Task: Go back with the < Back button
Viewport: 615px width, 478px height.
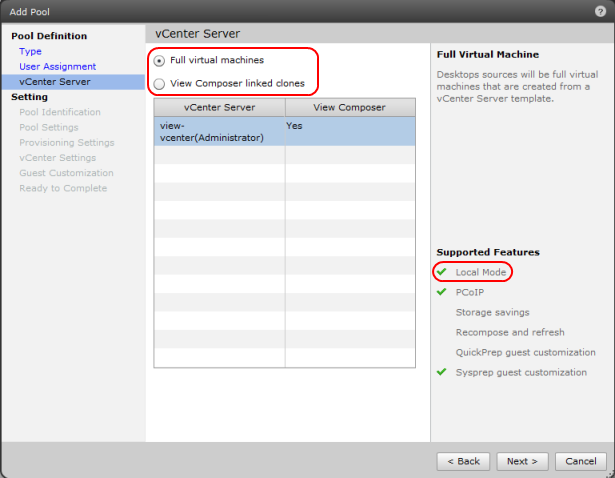Action: [463, 461]
